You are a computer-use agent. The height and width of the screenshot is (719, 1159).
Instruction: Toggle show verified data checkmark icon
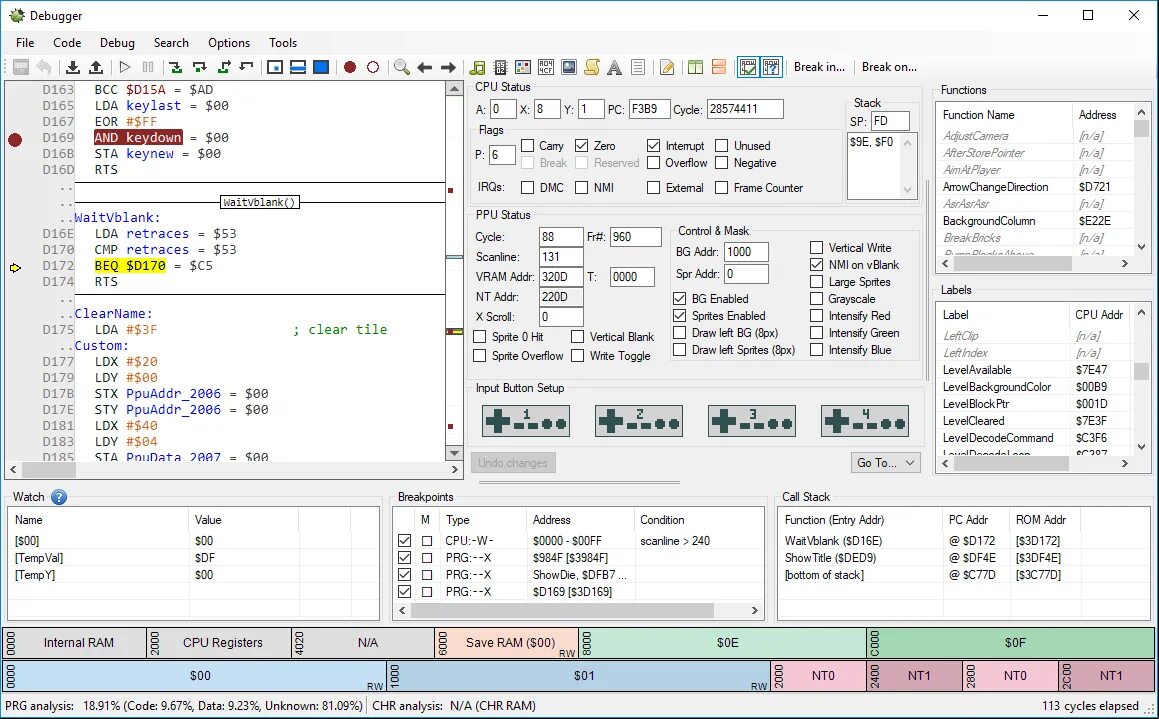[x=748, y=67]
